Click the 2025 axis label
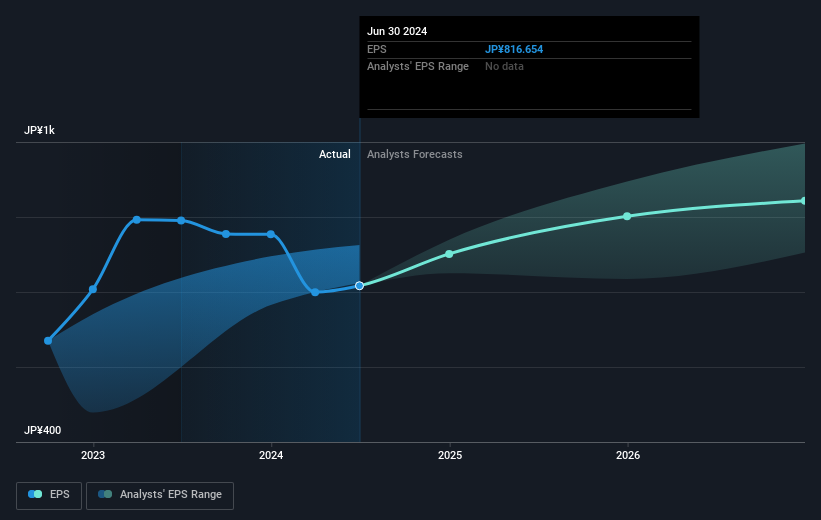821x520 pixels. pyautogui.click(x=450, y=455)
